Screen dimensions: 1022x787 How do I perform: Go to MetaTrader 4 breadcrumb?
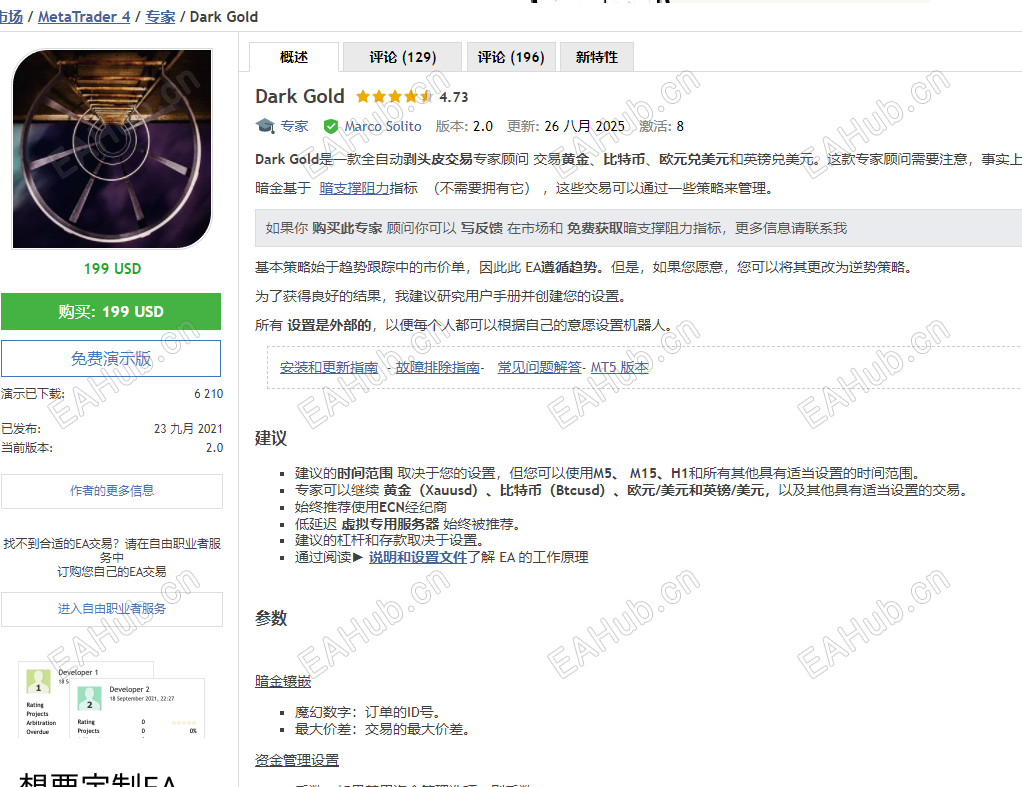pyautogui.click(x=84, y=17)
